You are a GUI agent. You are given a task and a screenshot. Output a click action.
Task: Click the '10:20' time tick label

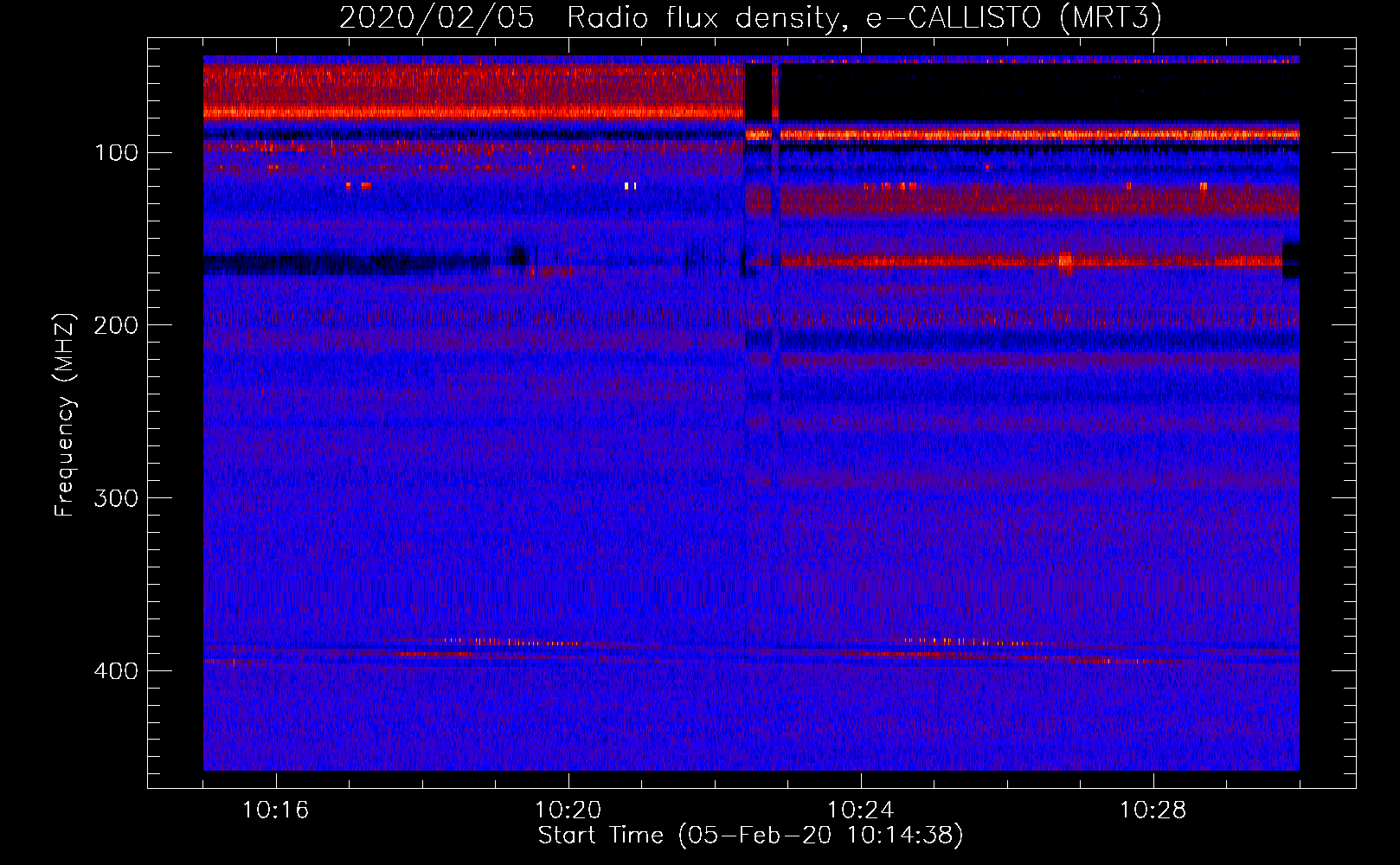pyautogui.click(x=568, y=811)
